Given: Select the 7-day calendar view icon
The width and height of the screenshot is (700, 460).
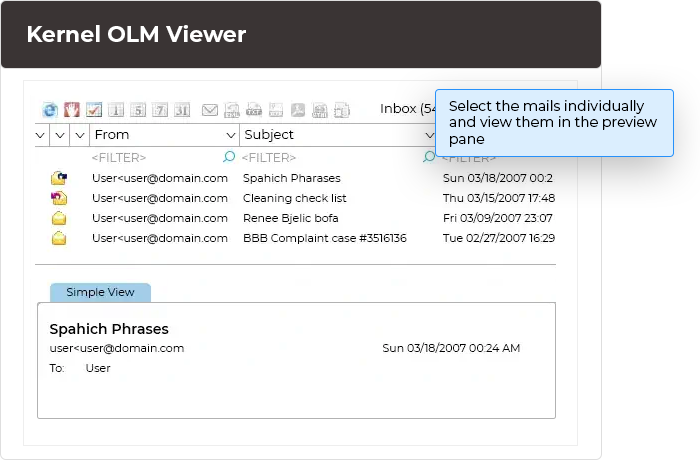Looking at the screenshot, I should tap(160, 109).
